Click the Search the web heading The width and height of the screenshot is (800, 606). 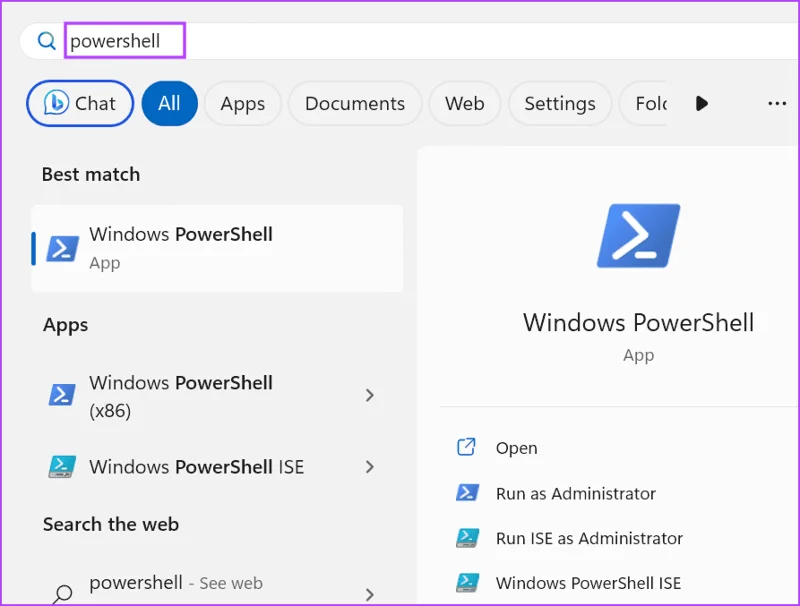pyautogui.click(x=111, y=524)
